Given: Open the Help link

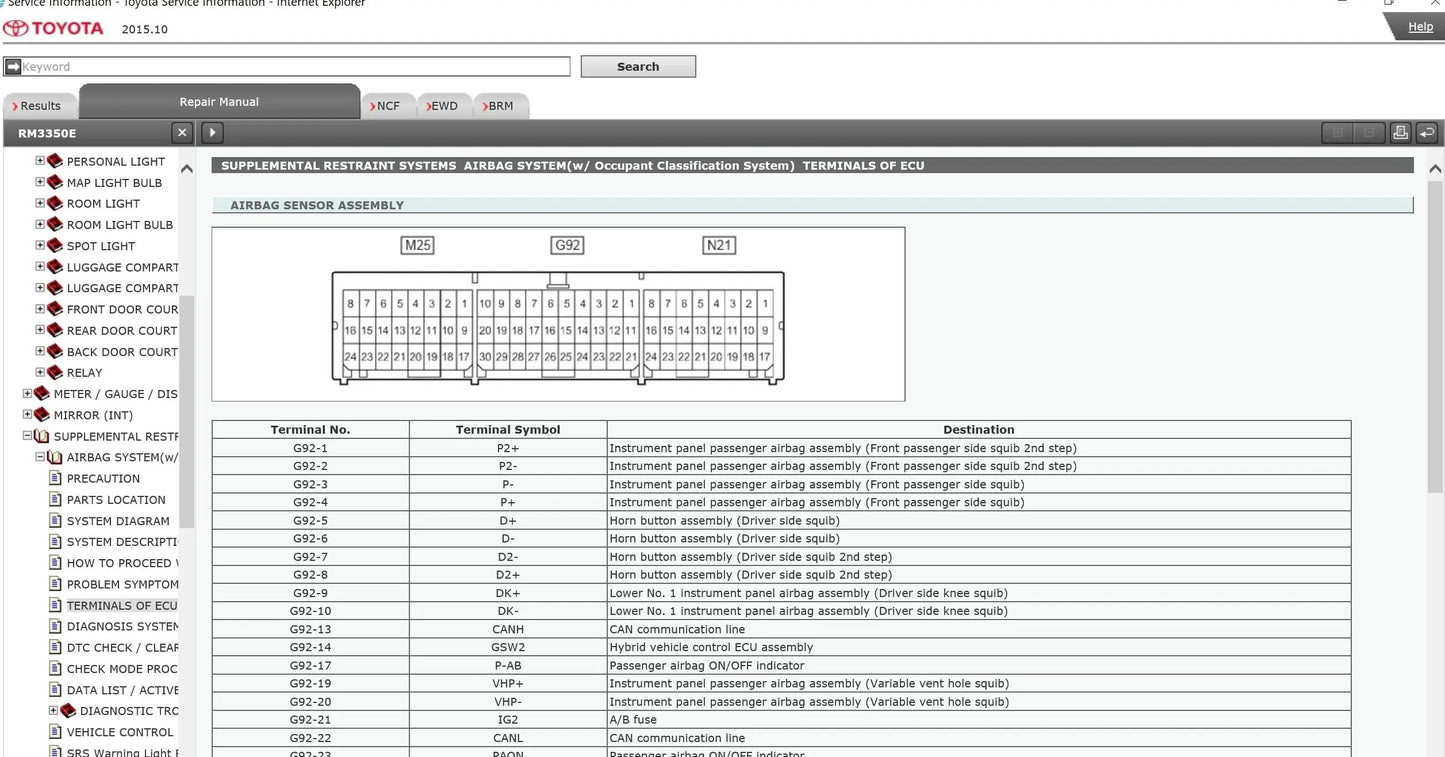Looking at the screenshot, I should pyautogui.click(x=1420, y=27).
